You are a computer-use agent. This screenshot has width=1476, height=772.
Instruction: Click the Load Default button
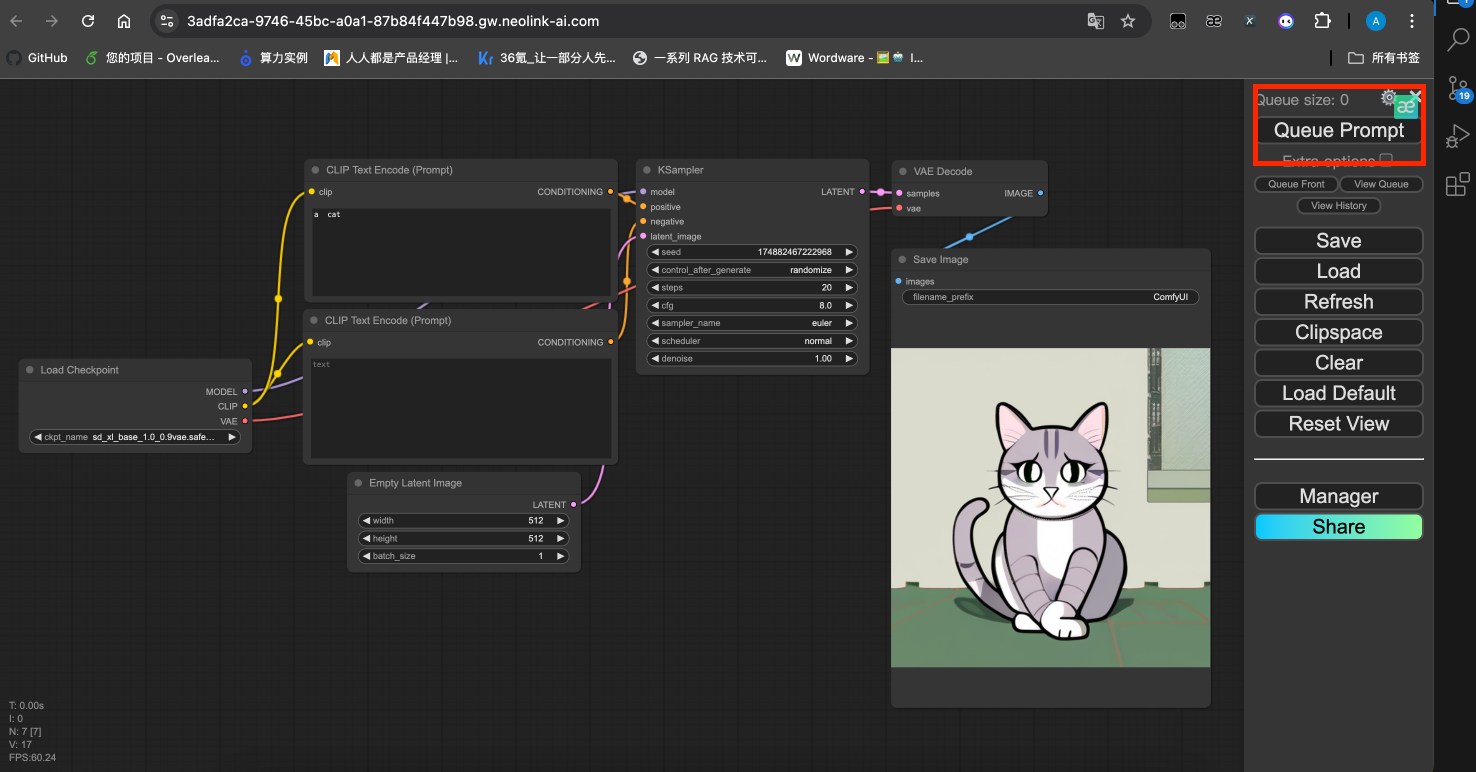click(x=1338, y=393)
